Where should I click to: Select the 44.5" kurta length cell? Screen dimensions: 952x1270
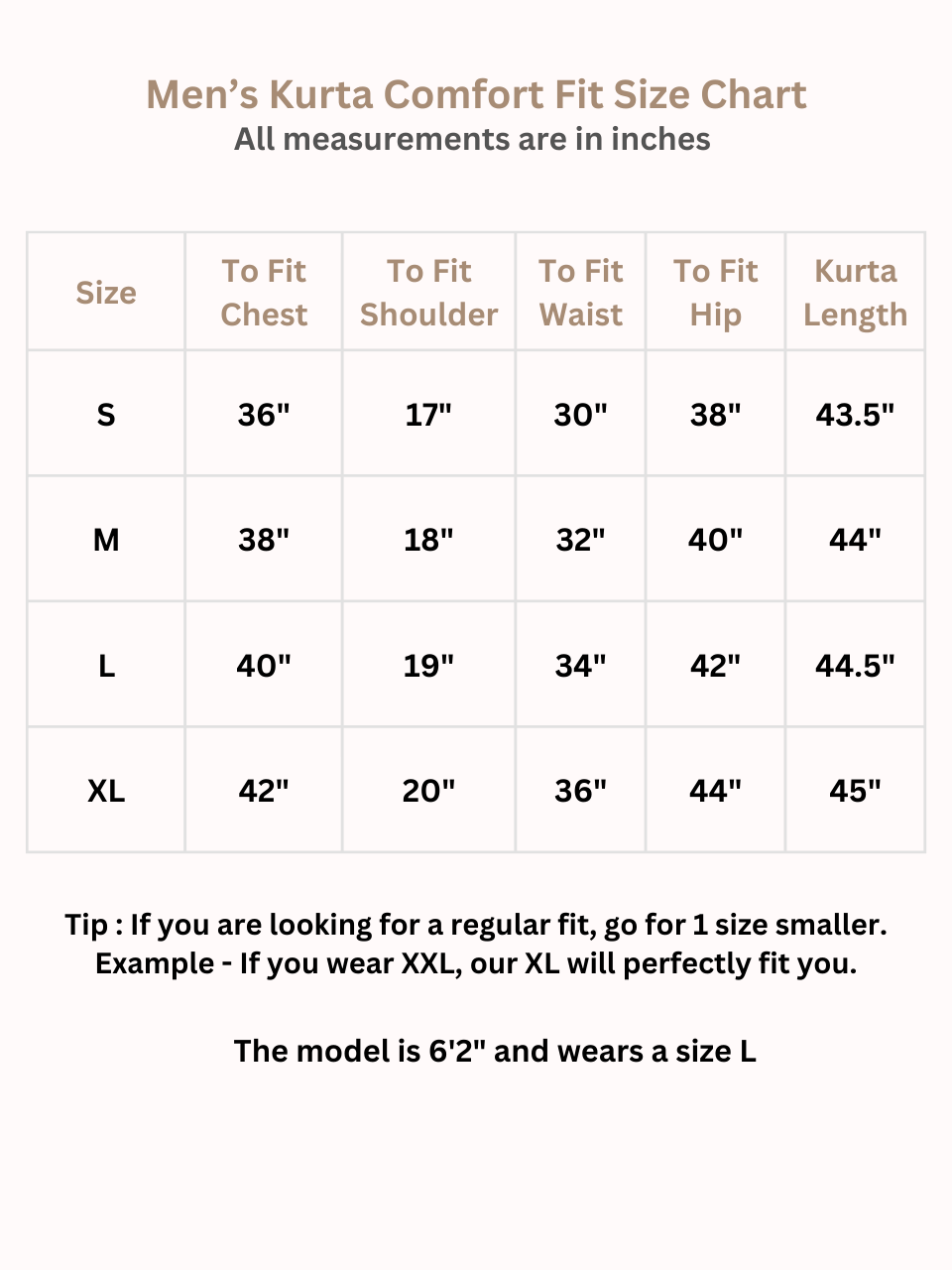(855, 666)
